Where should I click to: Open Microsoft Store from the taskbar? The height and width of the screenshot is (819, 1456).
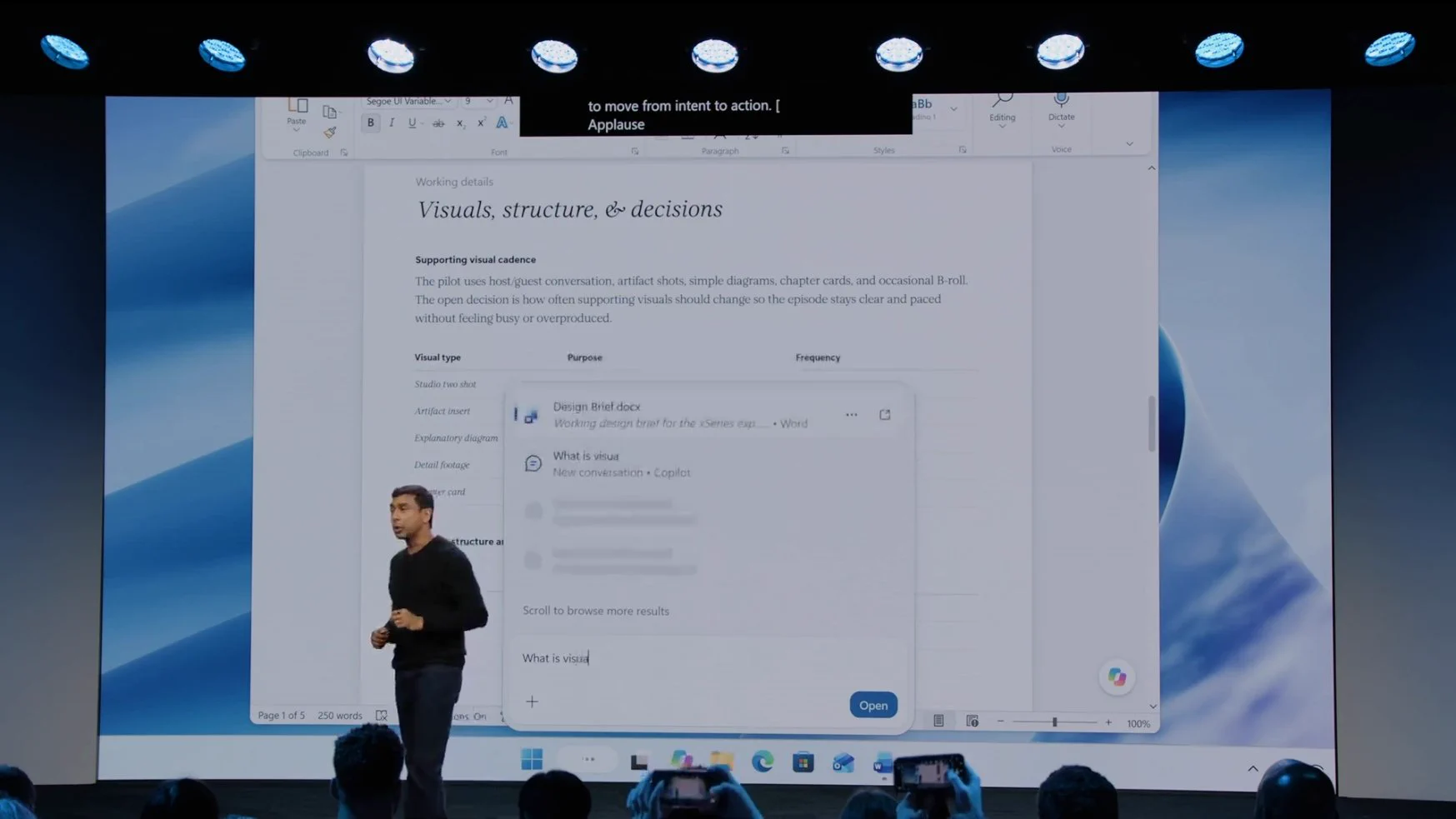pyautogui.click(x=803, y=762)
